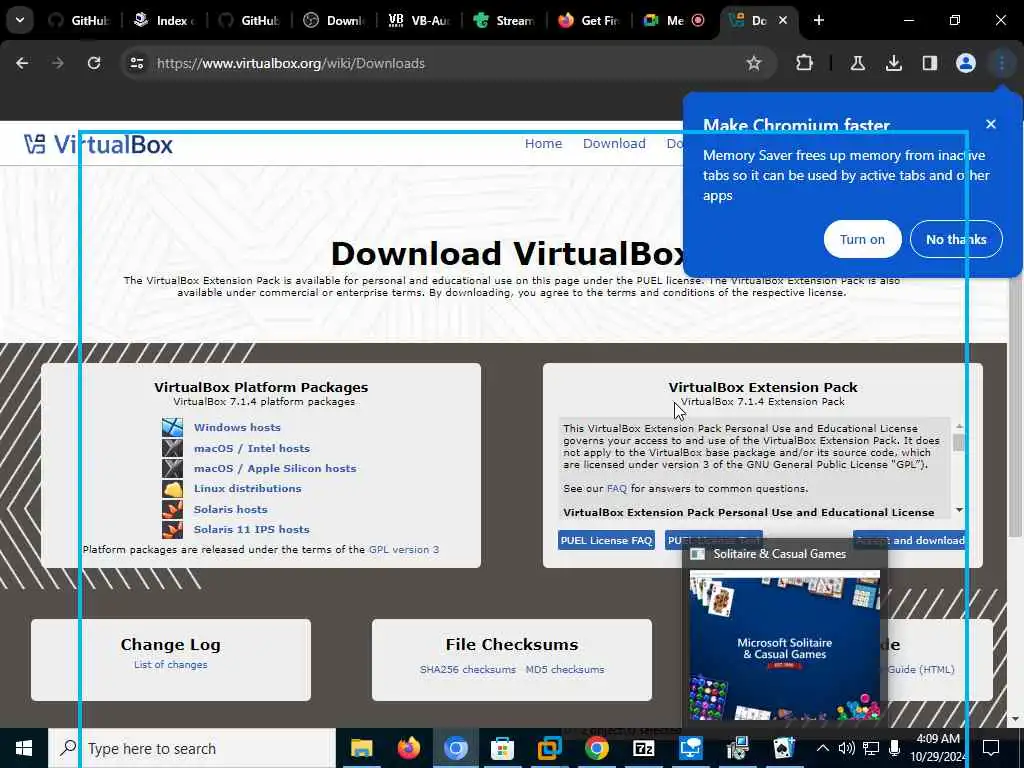Open the Windows Start menu
Image resolution: width=1024 pixels, height=768 pixels.
click(x=24, y=748)
